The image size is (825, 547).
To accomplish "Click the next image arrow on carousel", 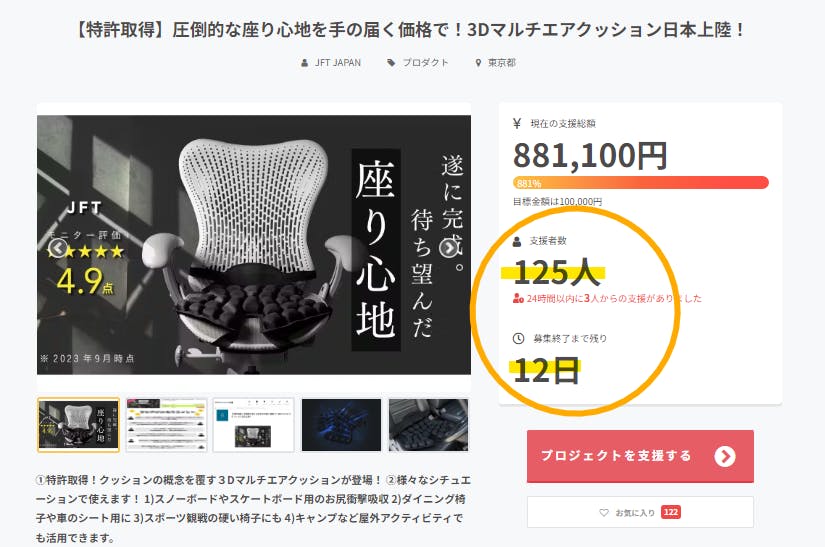I will [449, 248].
